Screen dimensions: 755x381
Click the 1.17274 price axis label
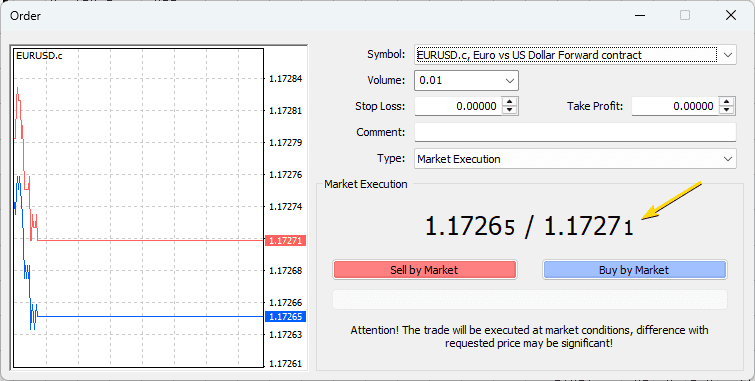(286, 207)
